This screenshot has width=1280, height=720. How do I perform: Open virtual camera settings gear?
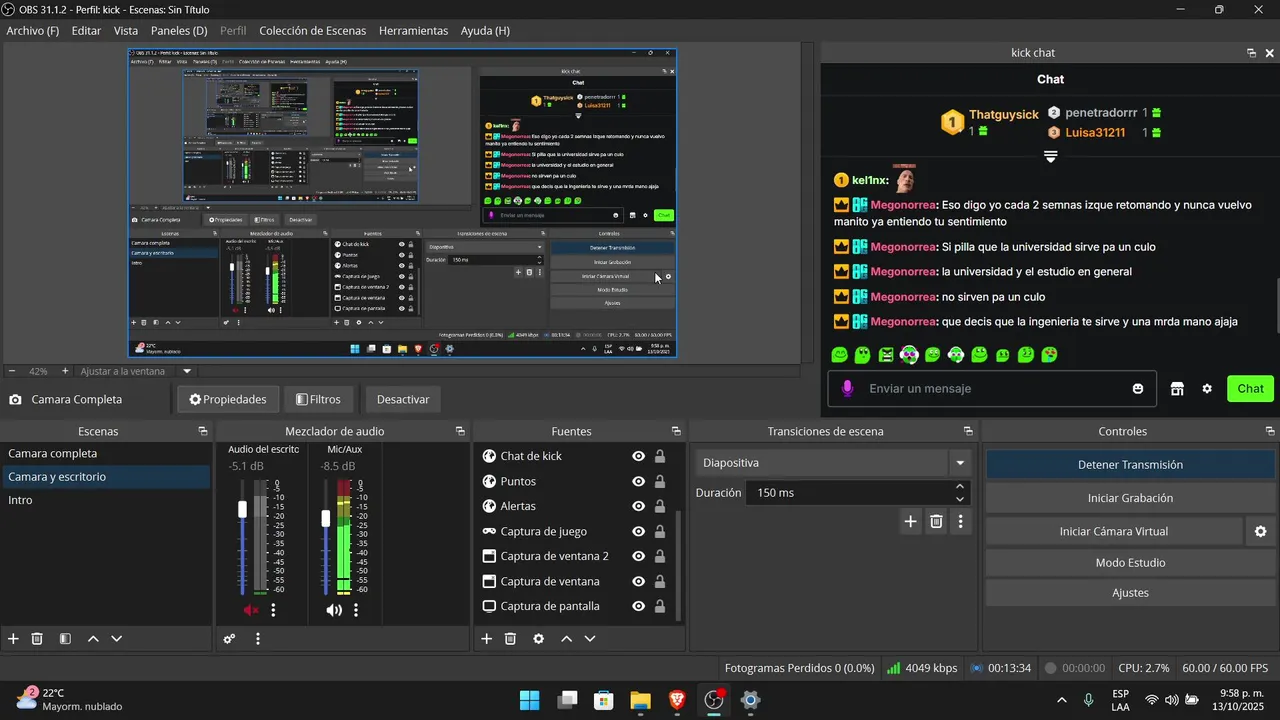1261,532
